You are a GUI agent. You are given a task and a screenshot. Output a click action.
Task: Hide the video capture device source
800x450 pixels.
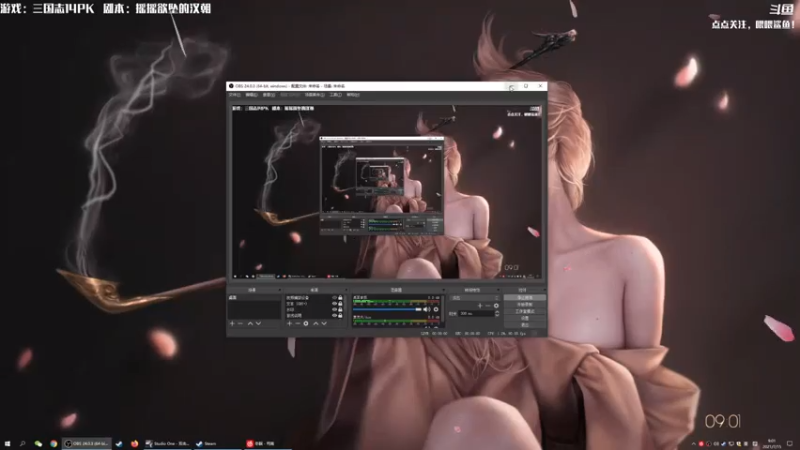tap(335, 297)
